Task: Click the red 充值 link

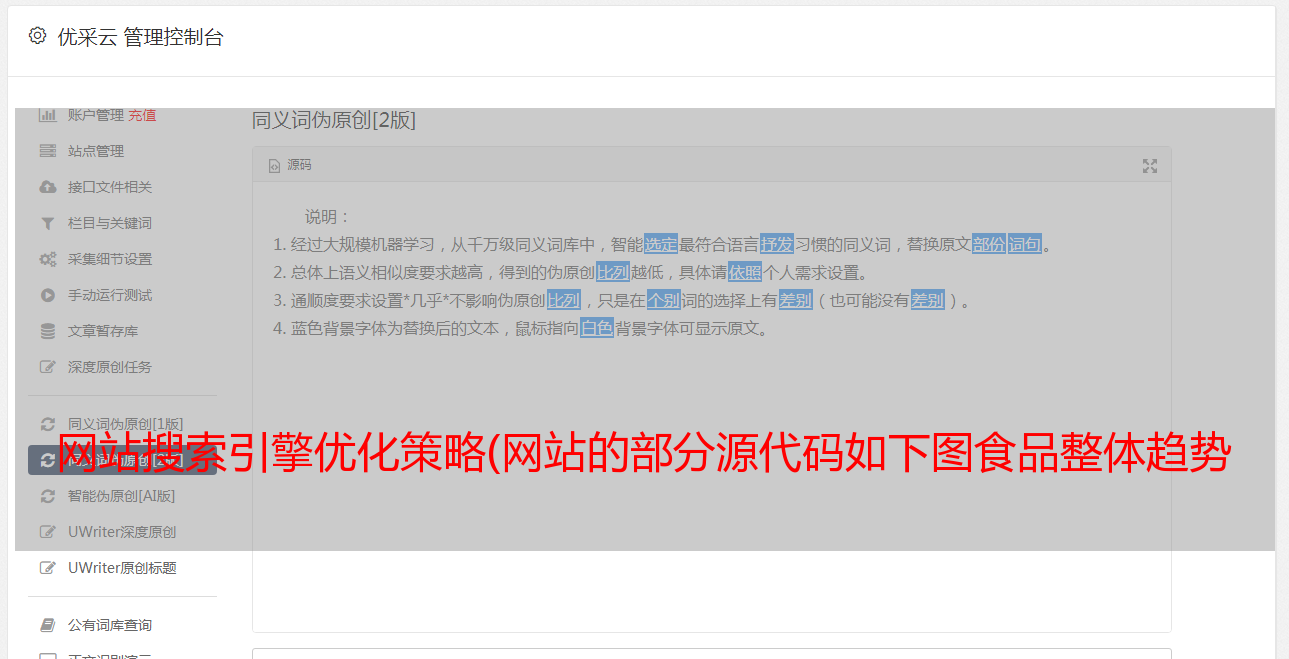Action: tap(142, 115)
